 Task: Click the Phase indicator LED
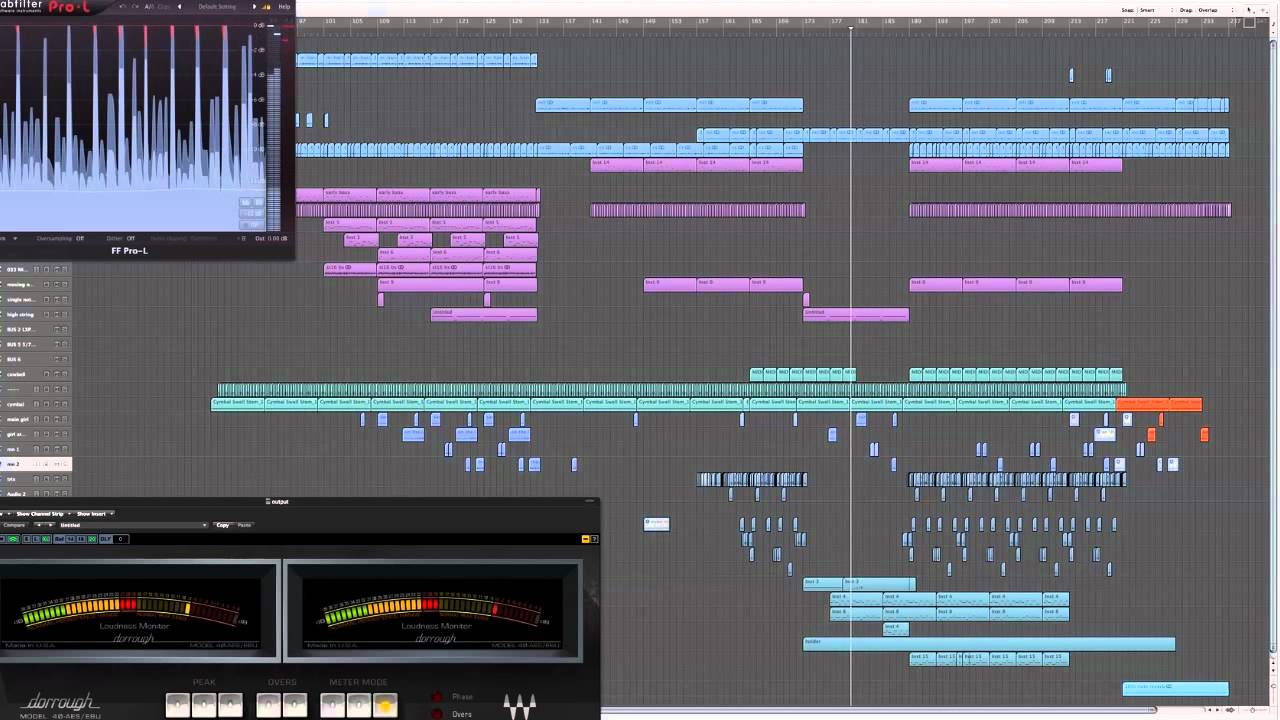(437, 697)
